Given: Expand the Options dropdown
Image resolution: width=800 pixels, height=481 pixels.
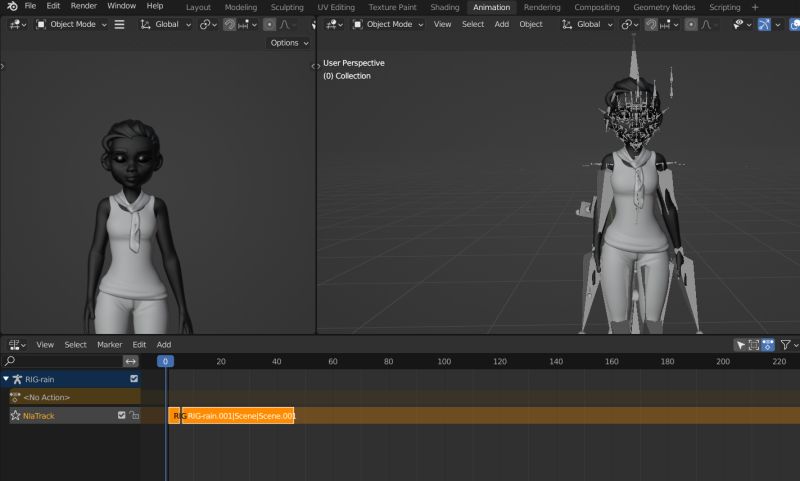Looking at the screenshot, I should [289, 43].
